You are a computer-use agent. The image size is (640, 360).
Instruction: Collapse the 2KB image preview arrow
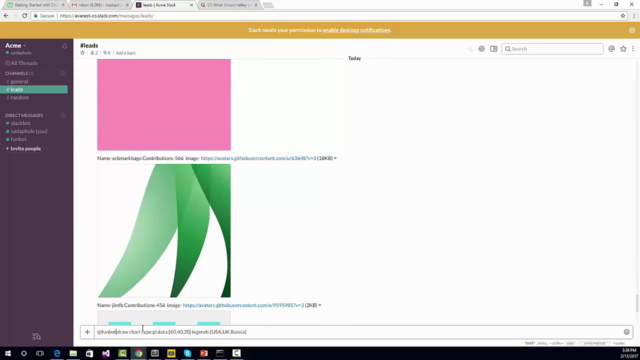(x=320, y=305)
